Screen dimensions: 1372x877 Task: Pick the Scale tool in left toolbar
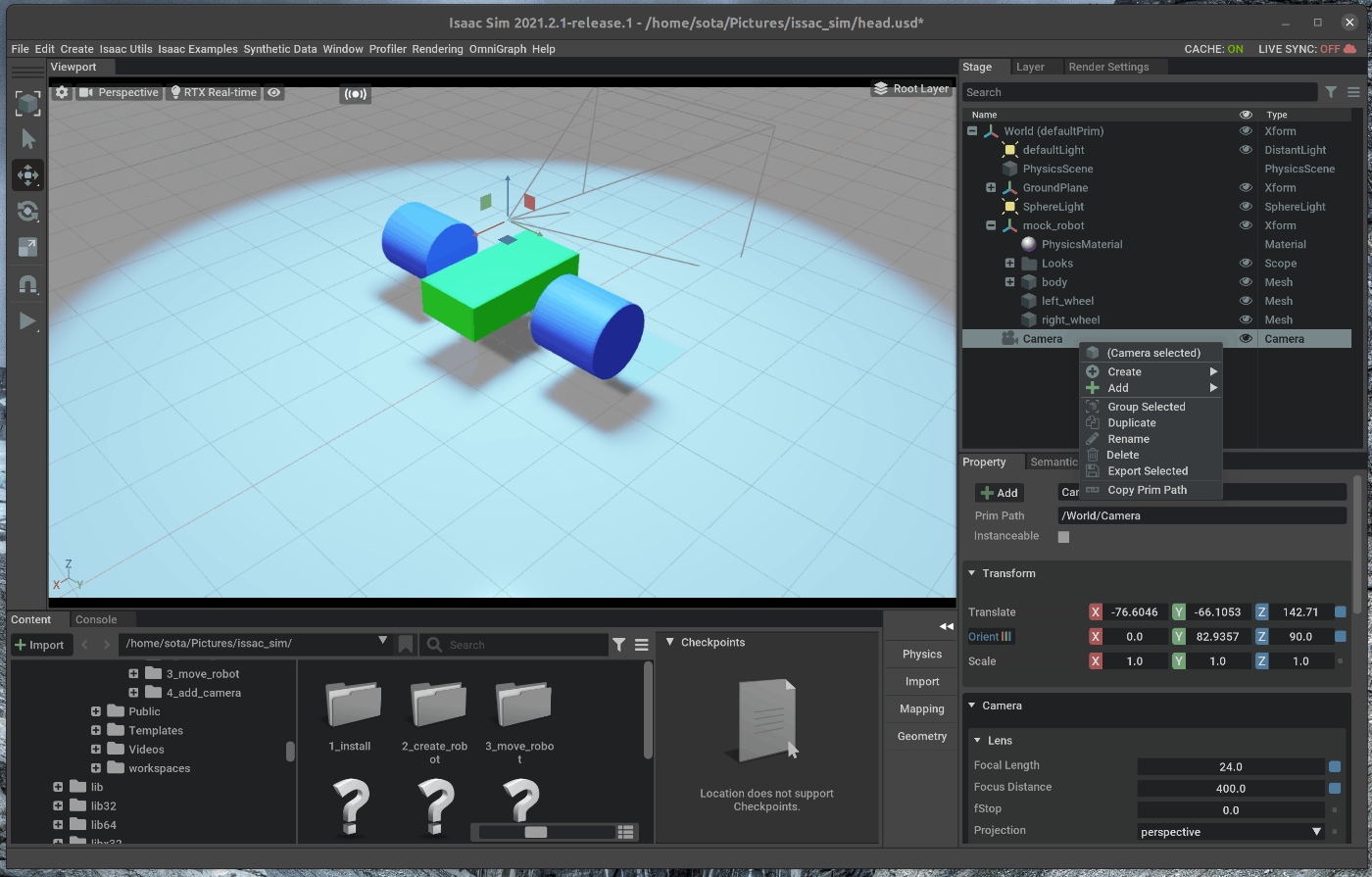click(27, 248)
